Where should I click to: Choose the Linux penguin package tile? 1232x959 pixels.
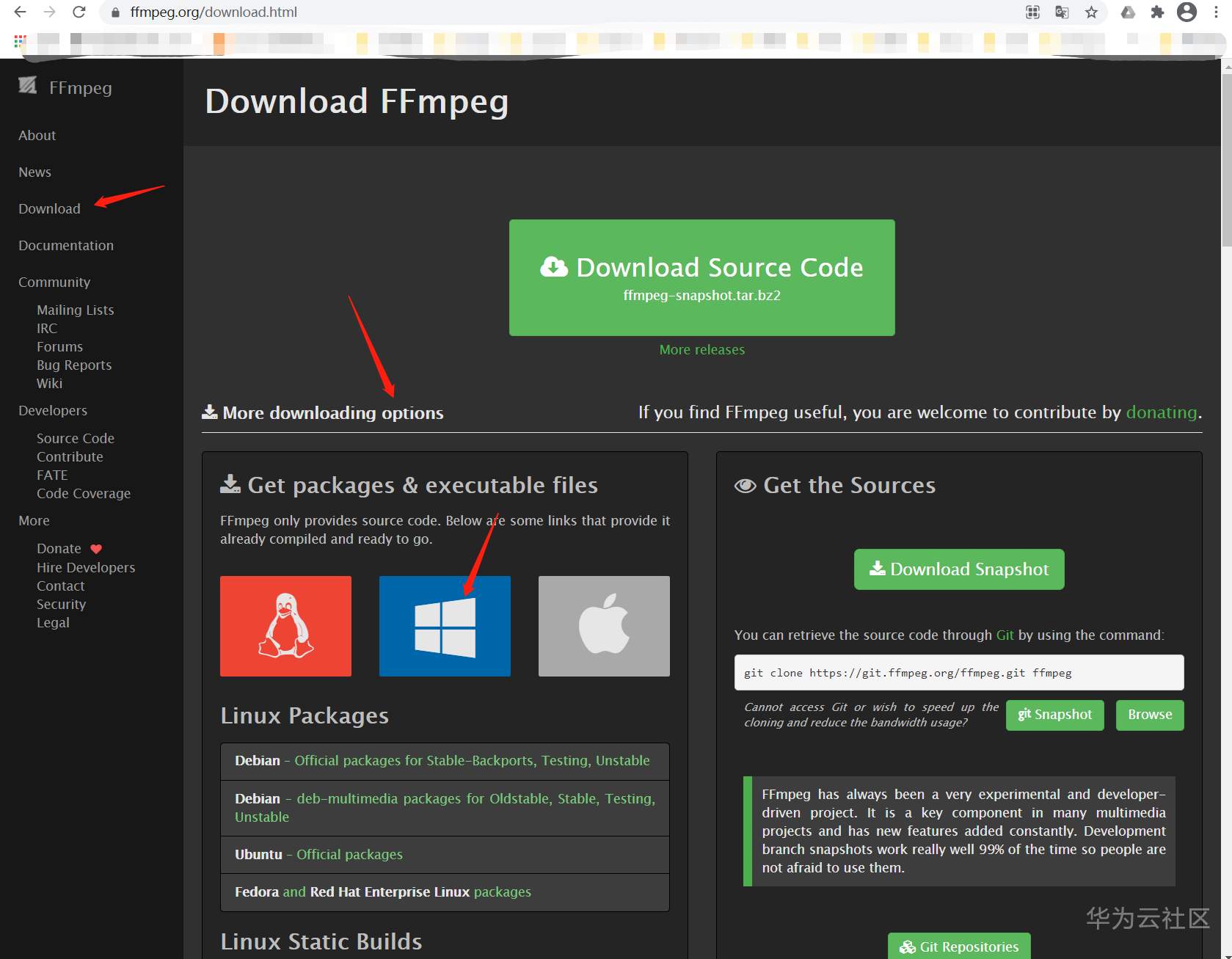(x=285, y=626)
